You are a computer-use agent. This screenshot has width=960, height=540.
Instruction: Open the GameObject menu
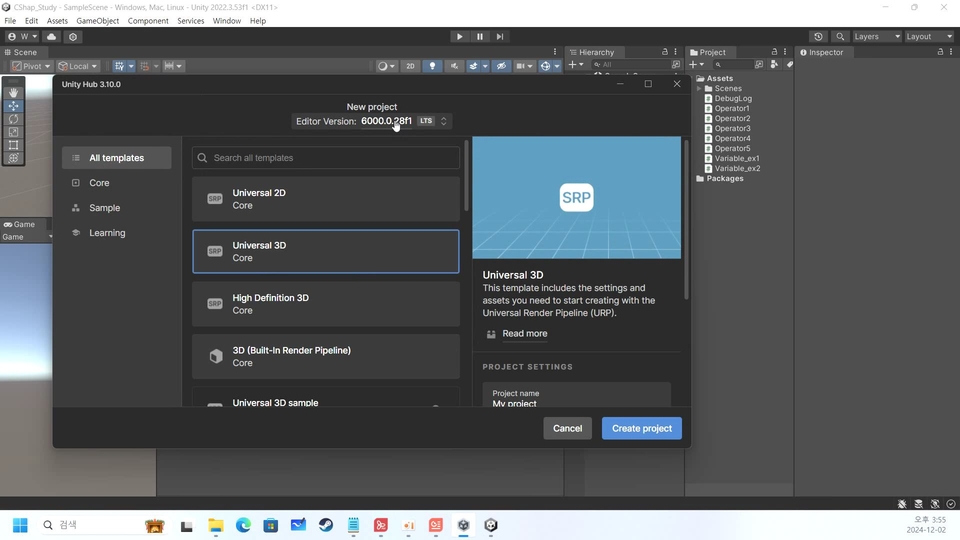[97, 21]
